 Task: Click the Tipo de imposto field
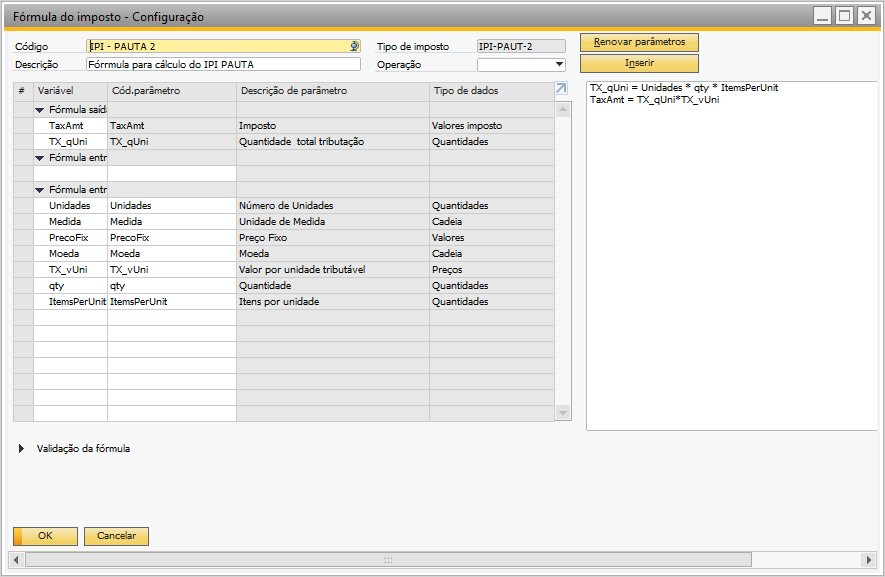point(521,46)
